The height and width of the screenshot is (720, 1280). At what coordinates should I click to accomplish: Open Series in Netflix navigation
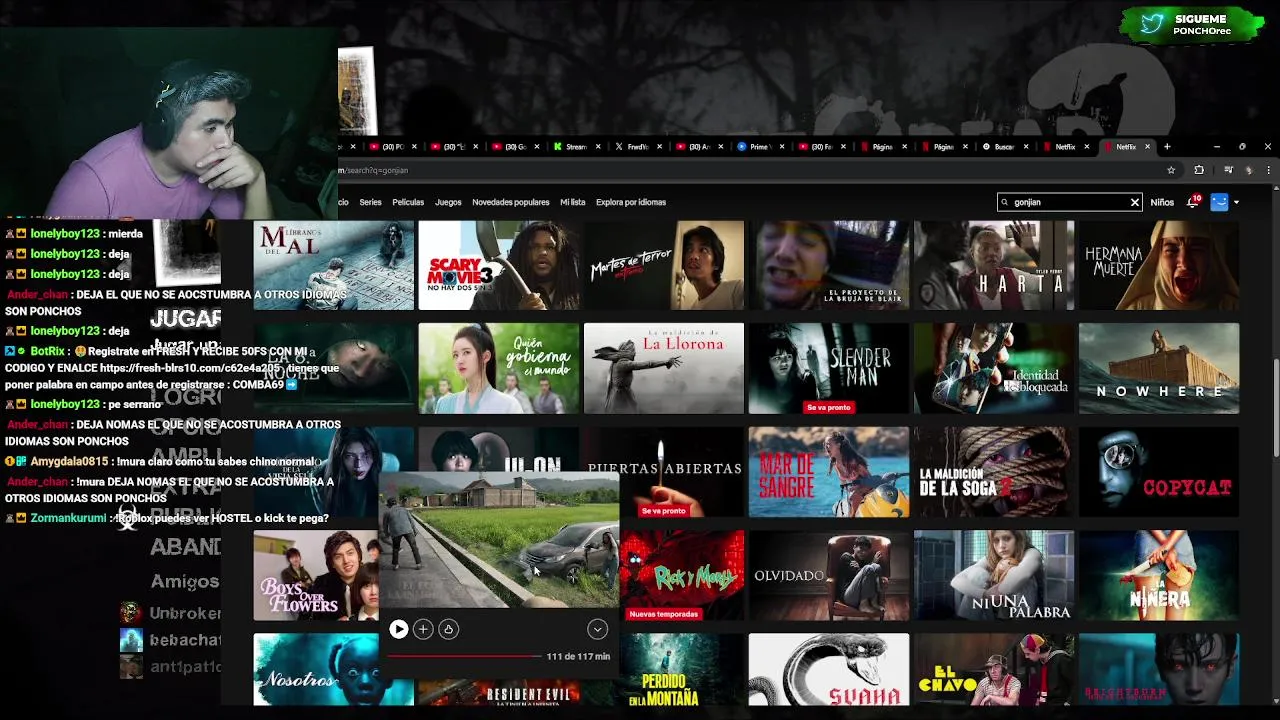(x=370, y=202)
